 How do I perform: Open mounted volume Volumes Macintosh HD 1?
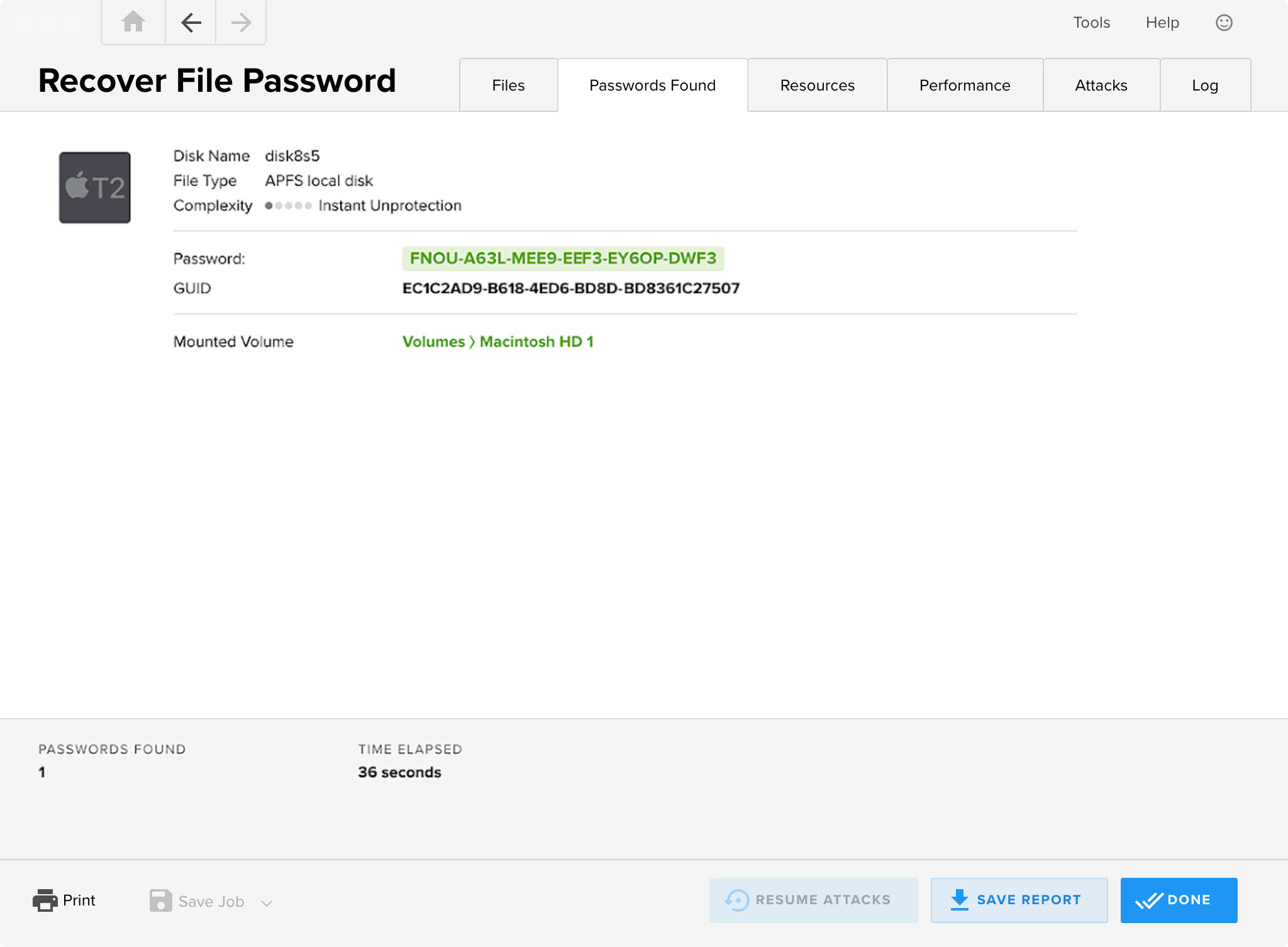click(x=499, y=341)
